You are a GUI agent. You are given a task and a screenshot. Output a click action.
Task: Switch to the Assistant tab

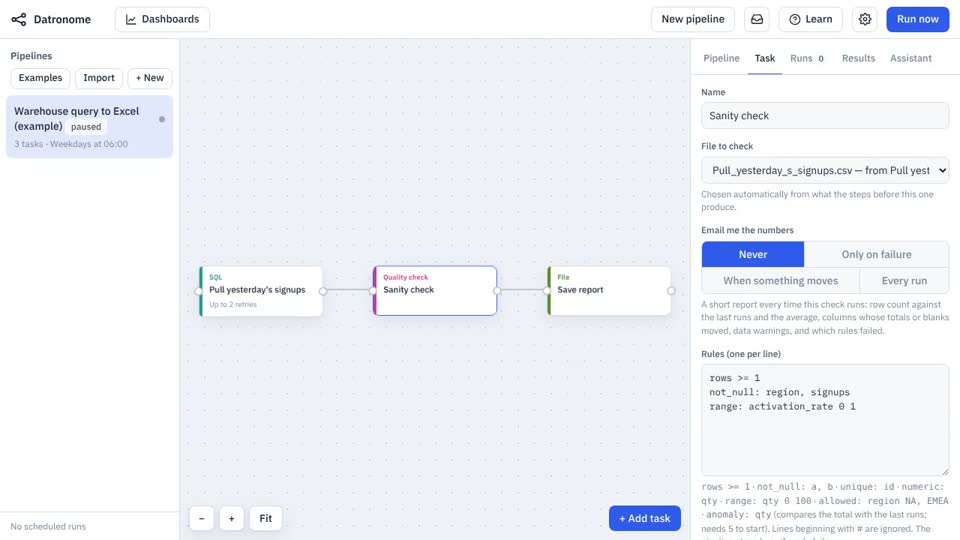click(x=910, y=58)
